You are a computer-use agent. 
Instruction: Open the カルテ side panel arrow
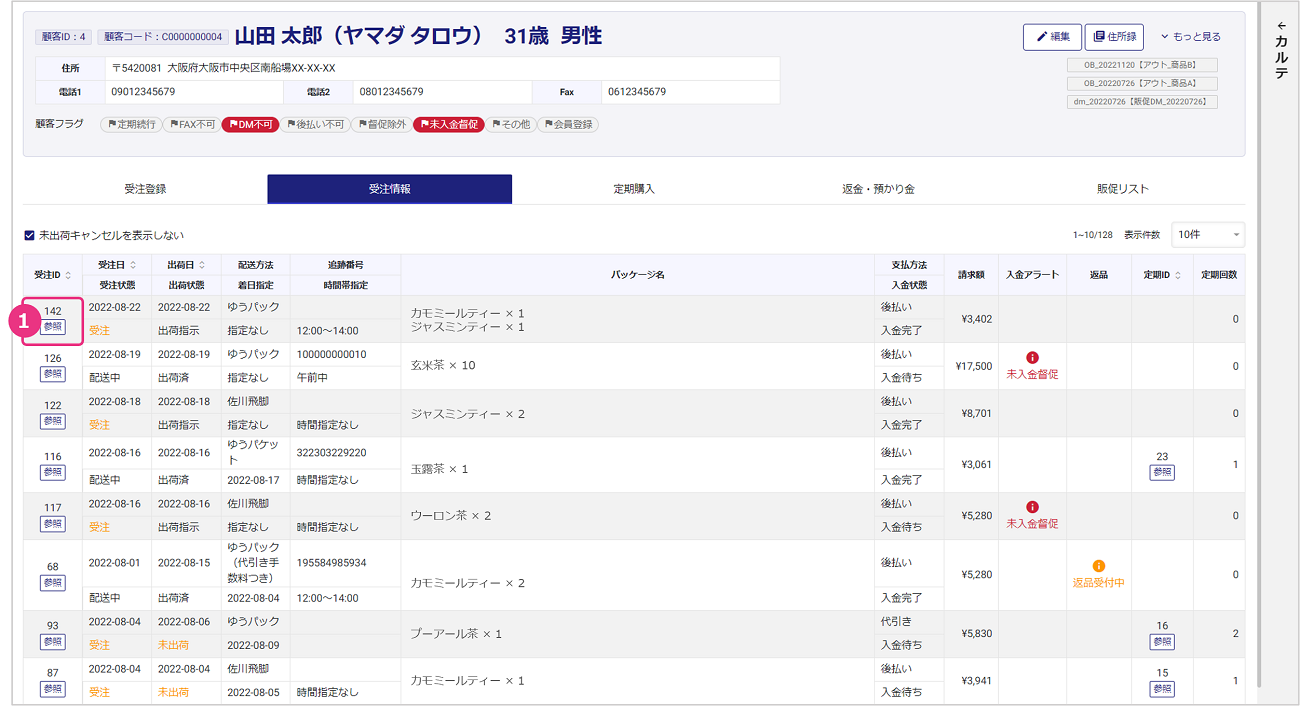[1281, 26]
